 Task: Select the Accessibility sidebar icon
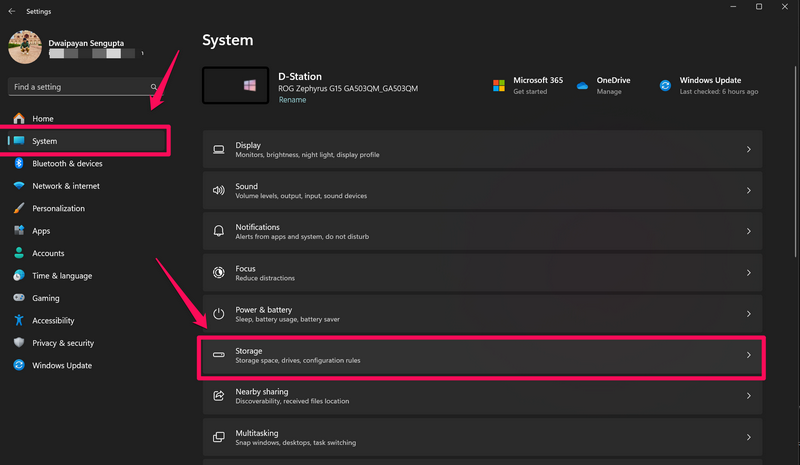[19, 321]
